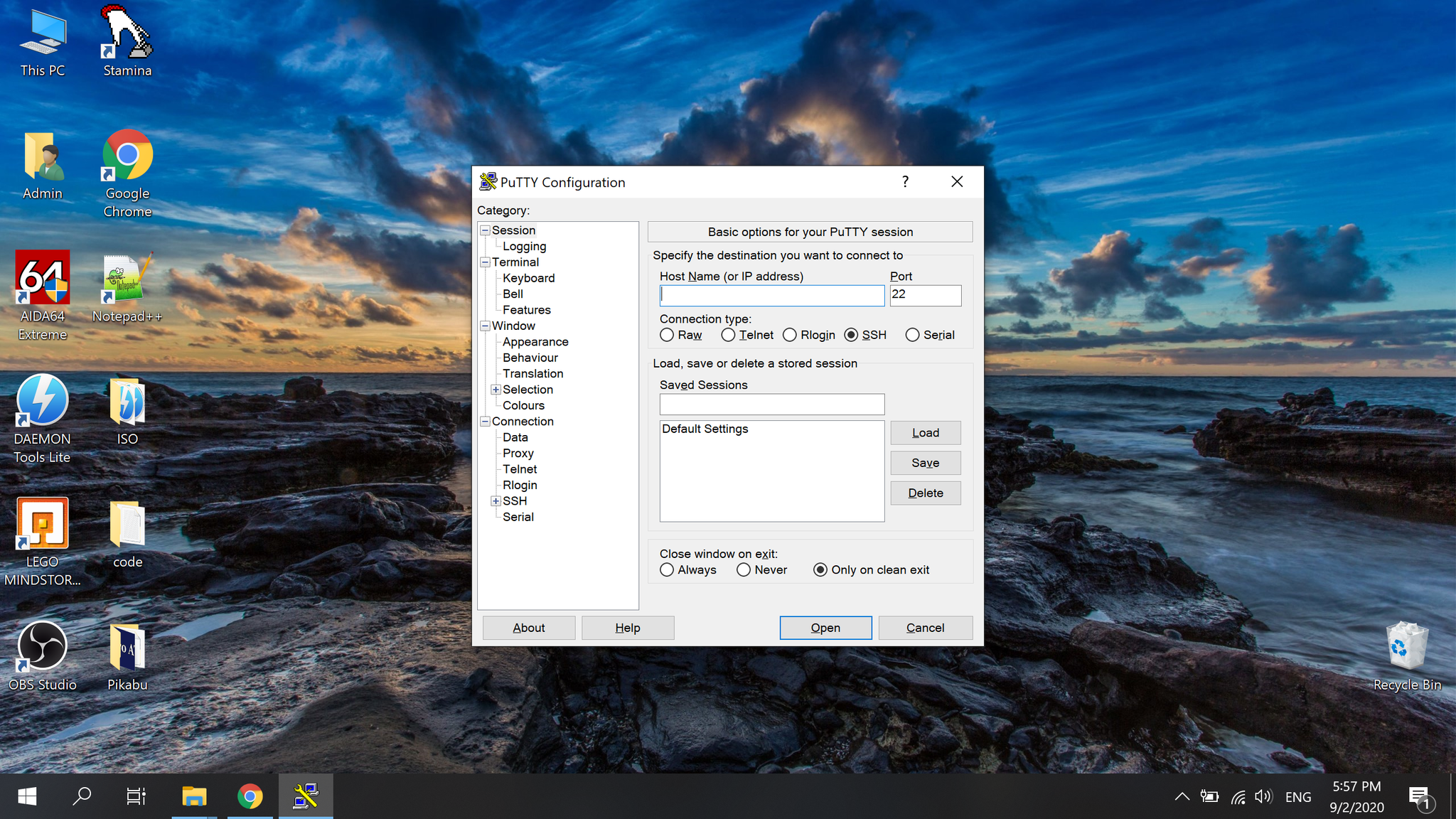
Task: Click the PuTTY title bar help question mark
Action: (905, 182)
